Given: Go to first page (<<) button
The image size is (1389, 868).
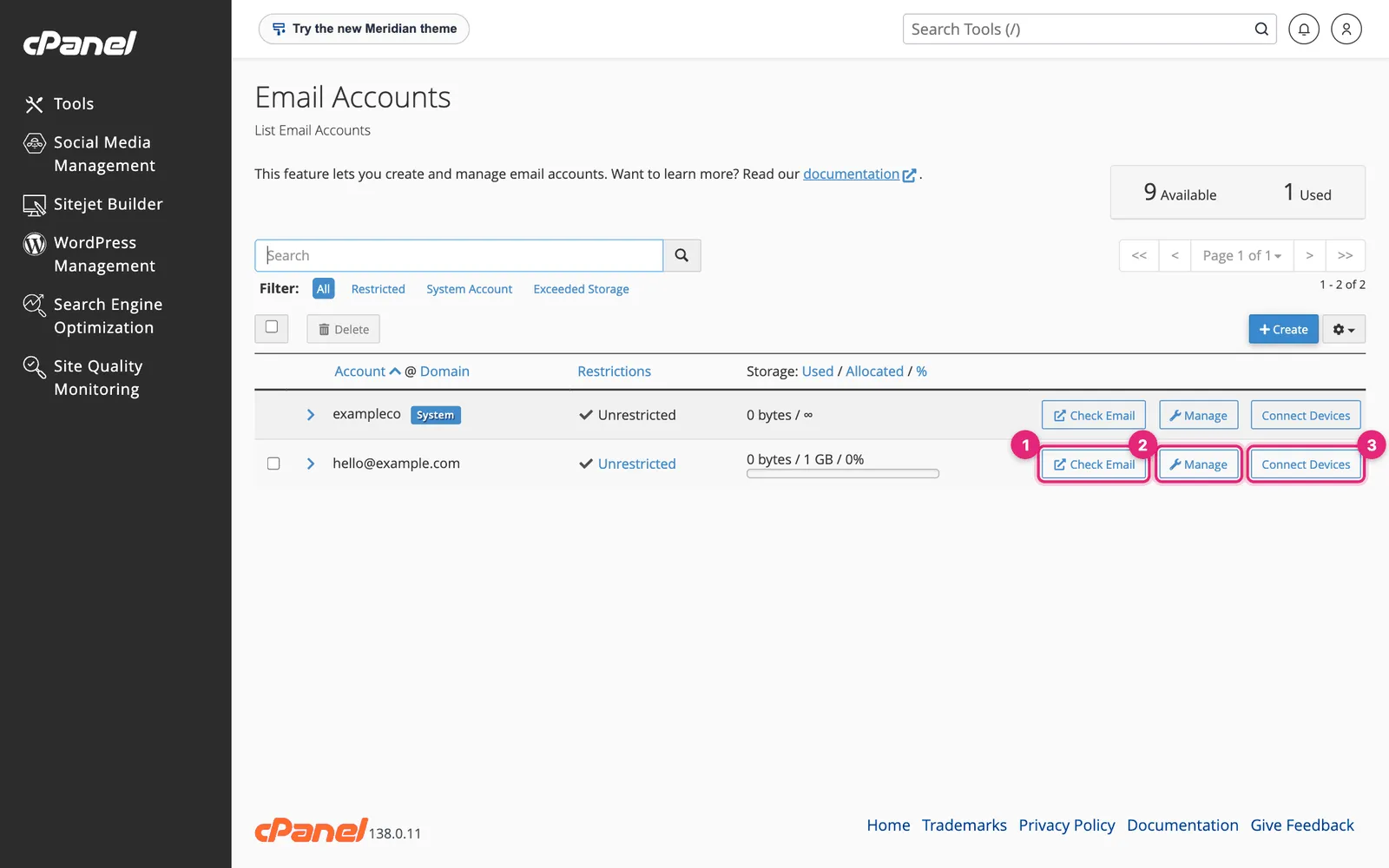Looking at the screenshot, I should pyautogui.click(x=1139, y=255).
